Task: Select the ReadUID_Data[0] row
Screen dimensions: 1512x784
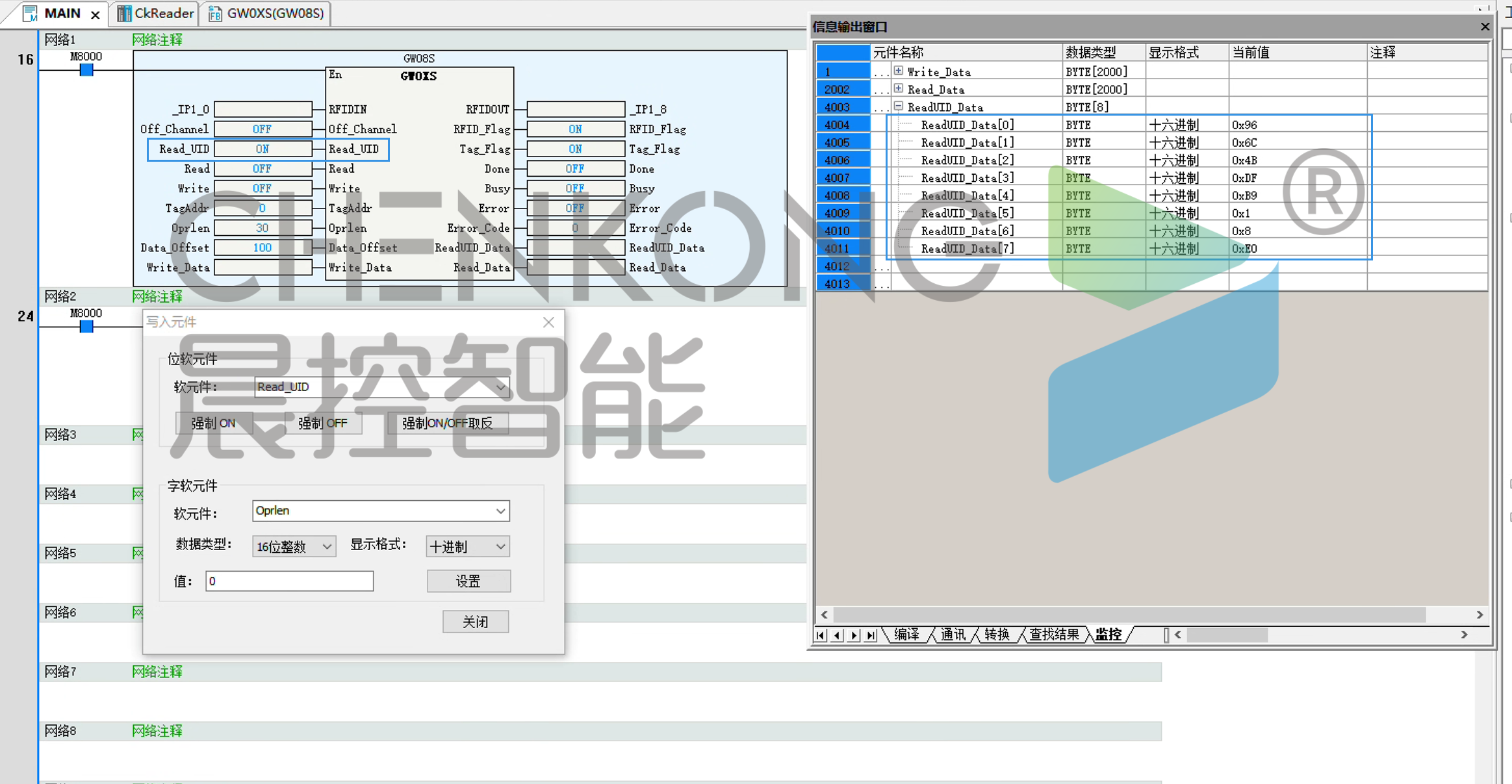Action: coord(1151,125)
